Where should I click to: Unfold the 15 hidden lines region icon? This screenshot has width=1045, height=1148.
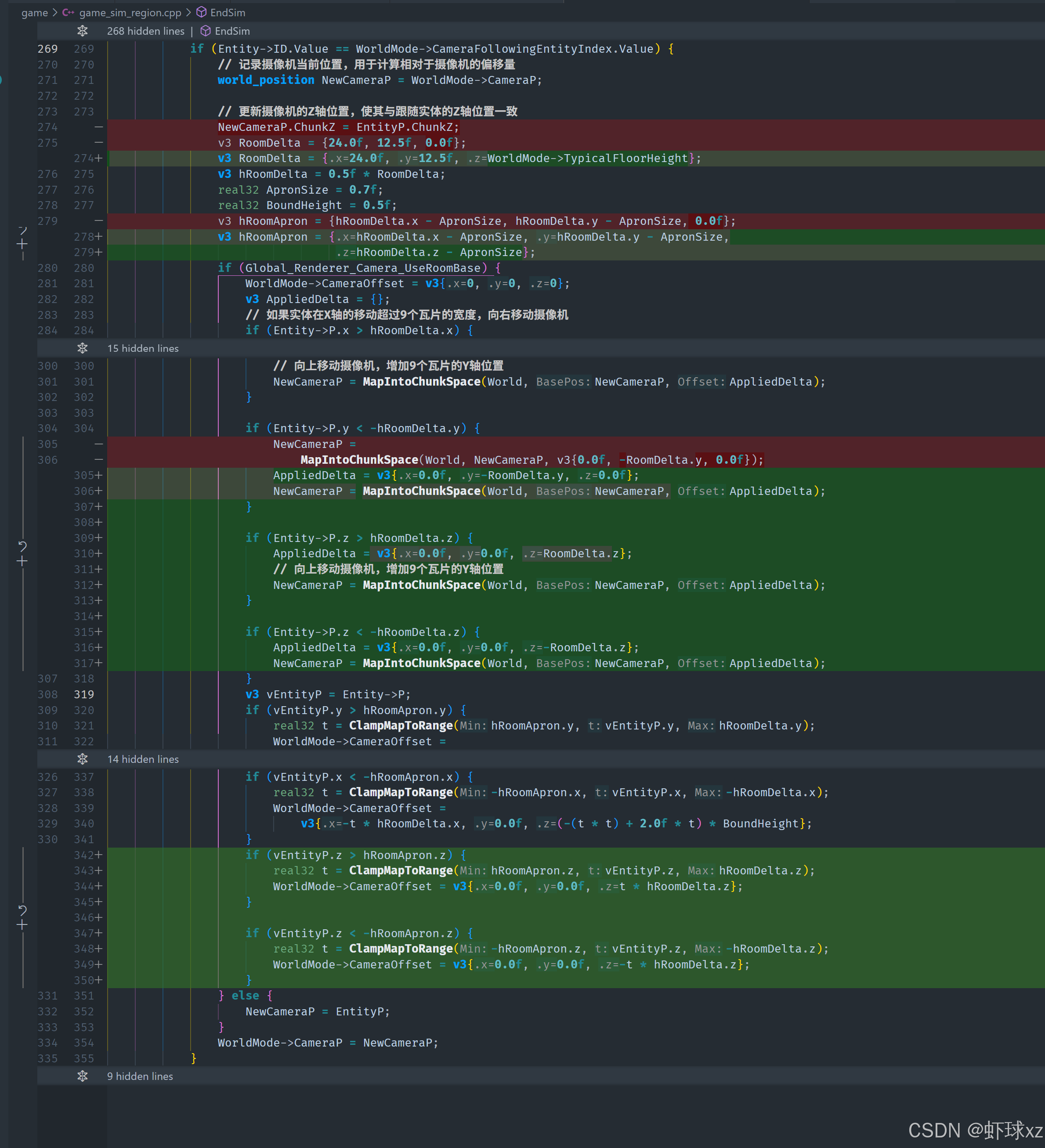tap(83, 348)
